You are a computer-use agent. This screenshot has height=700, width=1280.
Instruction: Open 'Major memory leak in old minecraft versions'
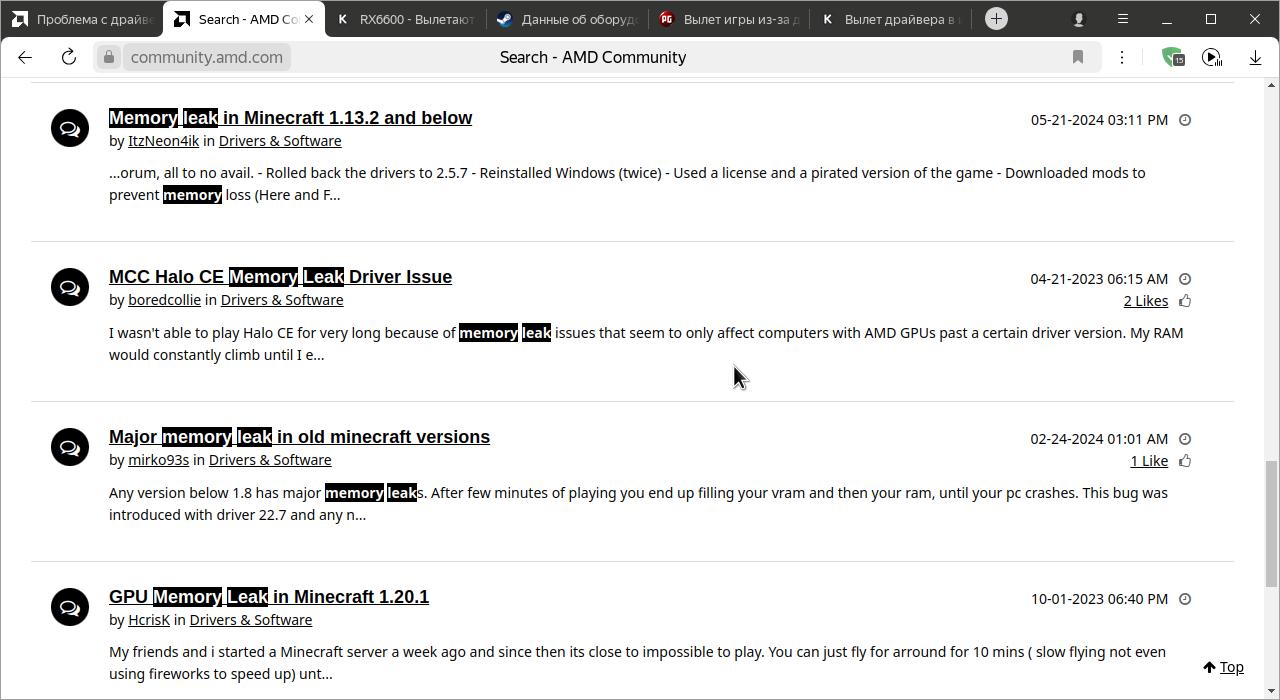[299, 437]
